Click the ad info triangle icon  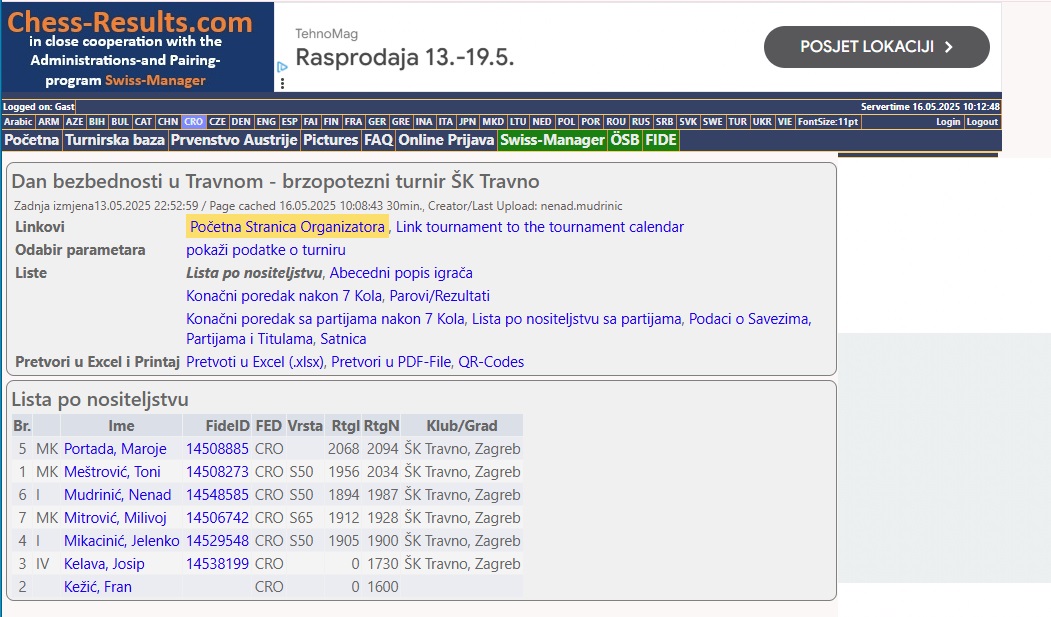(282, 67)
